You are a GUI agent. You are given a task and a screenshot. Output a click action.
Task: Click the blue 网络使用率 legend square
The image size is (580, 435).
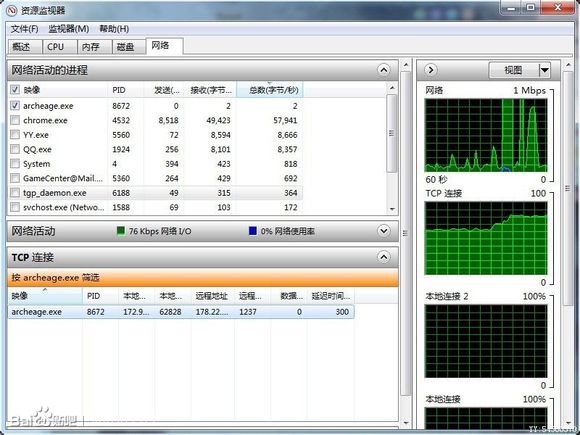253,231
